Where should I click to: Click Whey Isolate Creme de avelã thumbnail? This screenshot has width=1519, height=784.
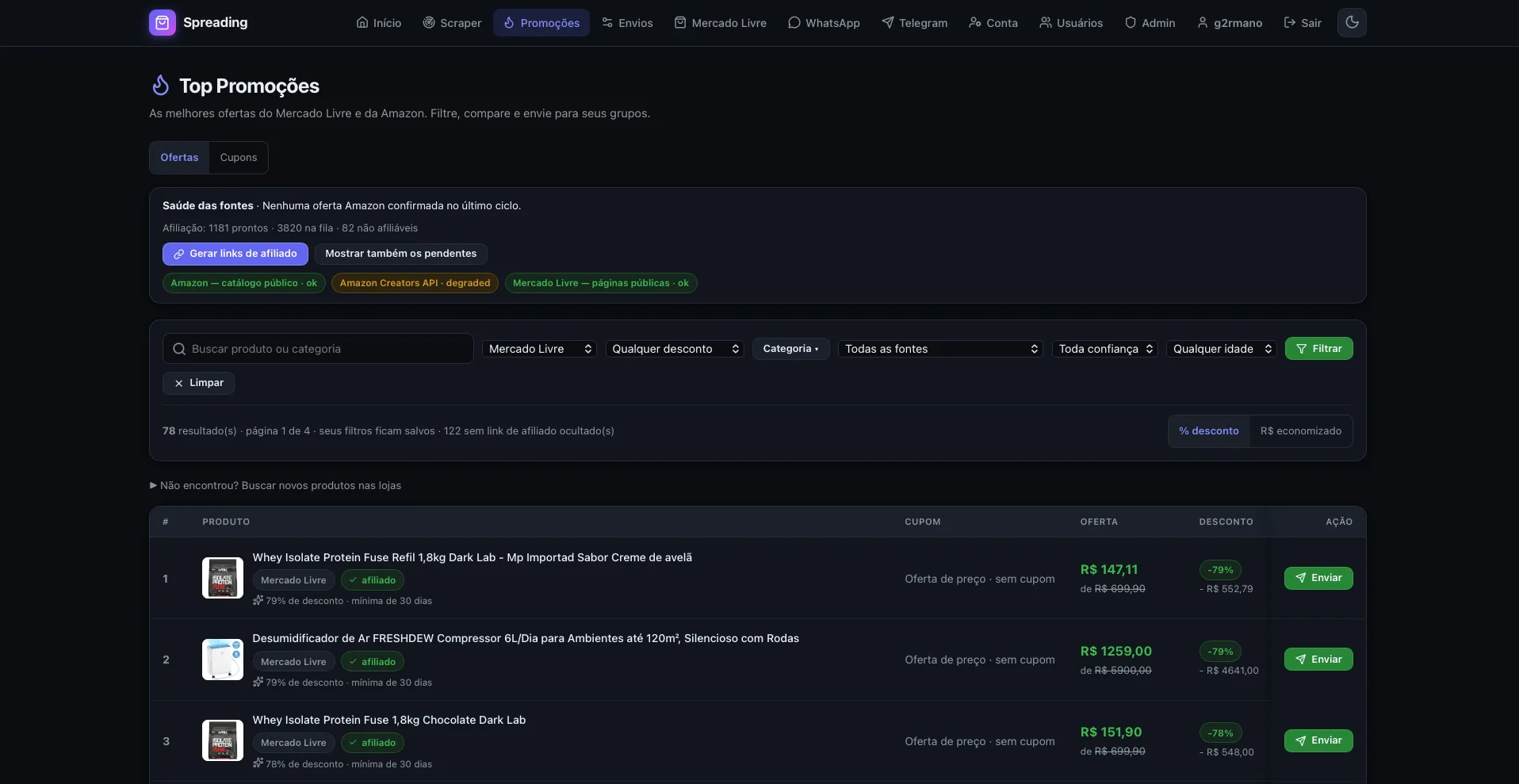[223, 578]
